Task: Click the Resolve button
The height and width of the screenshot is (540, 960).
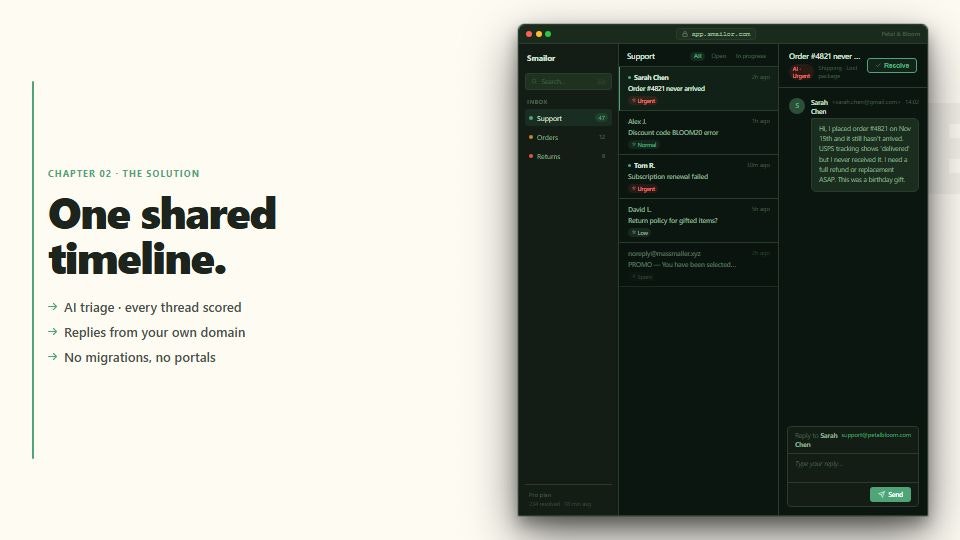Action: click(892, 66)
